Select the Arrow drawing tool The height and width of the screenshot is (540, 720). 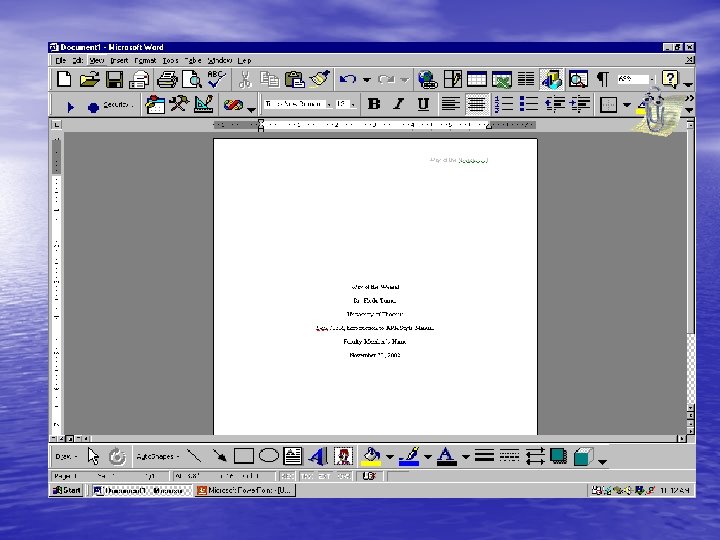click(219, 456)
